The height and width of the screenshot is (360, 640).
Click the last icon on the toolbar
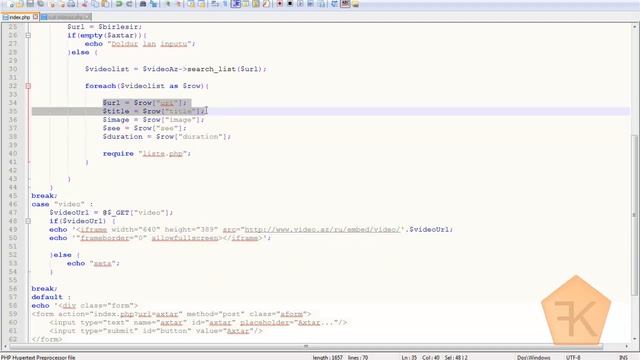tap(356, 4)
